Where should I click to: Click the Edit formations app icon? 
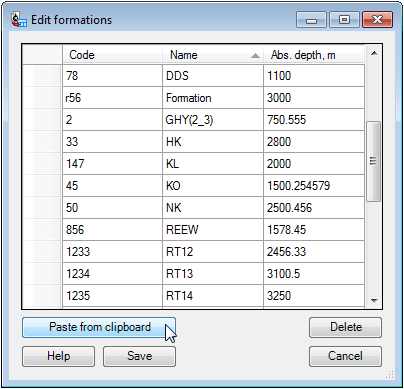18,20
